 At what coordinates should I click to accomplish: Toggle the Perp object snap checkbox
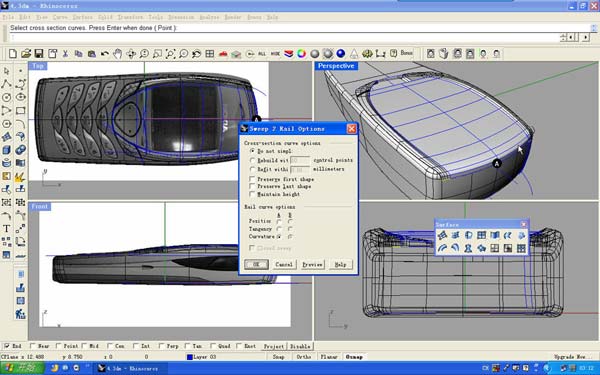(161, 346)
